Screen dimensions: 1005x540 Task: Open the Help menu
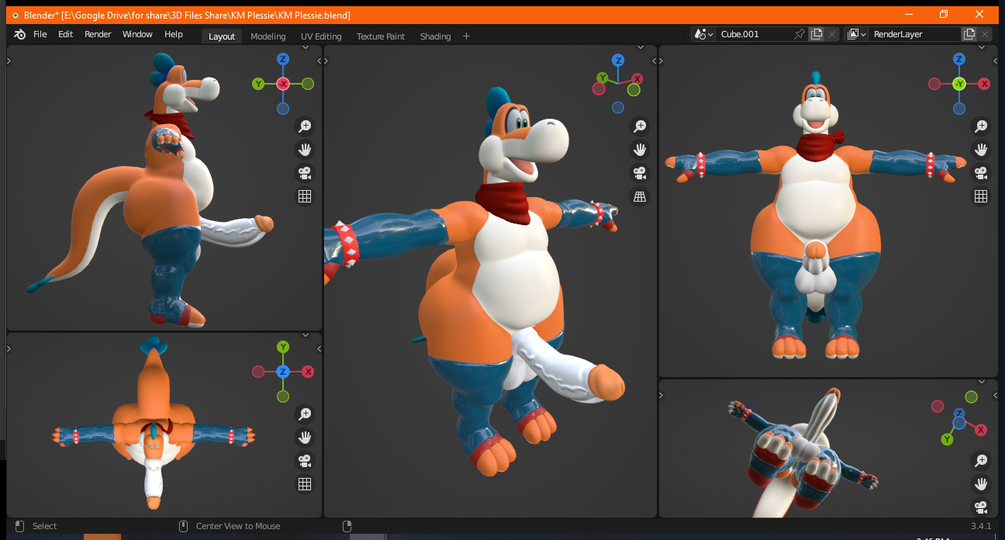click(x=173, y=35)
